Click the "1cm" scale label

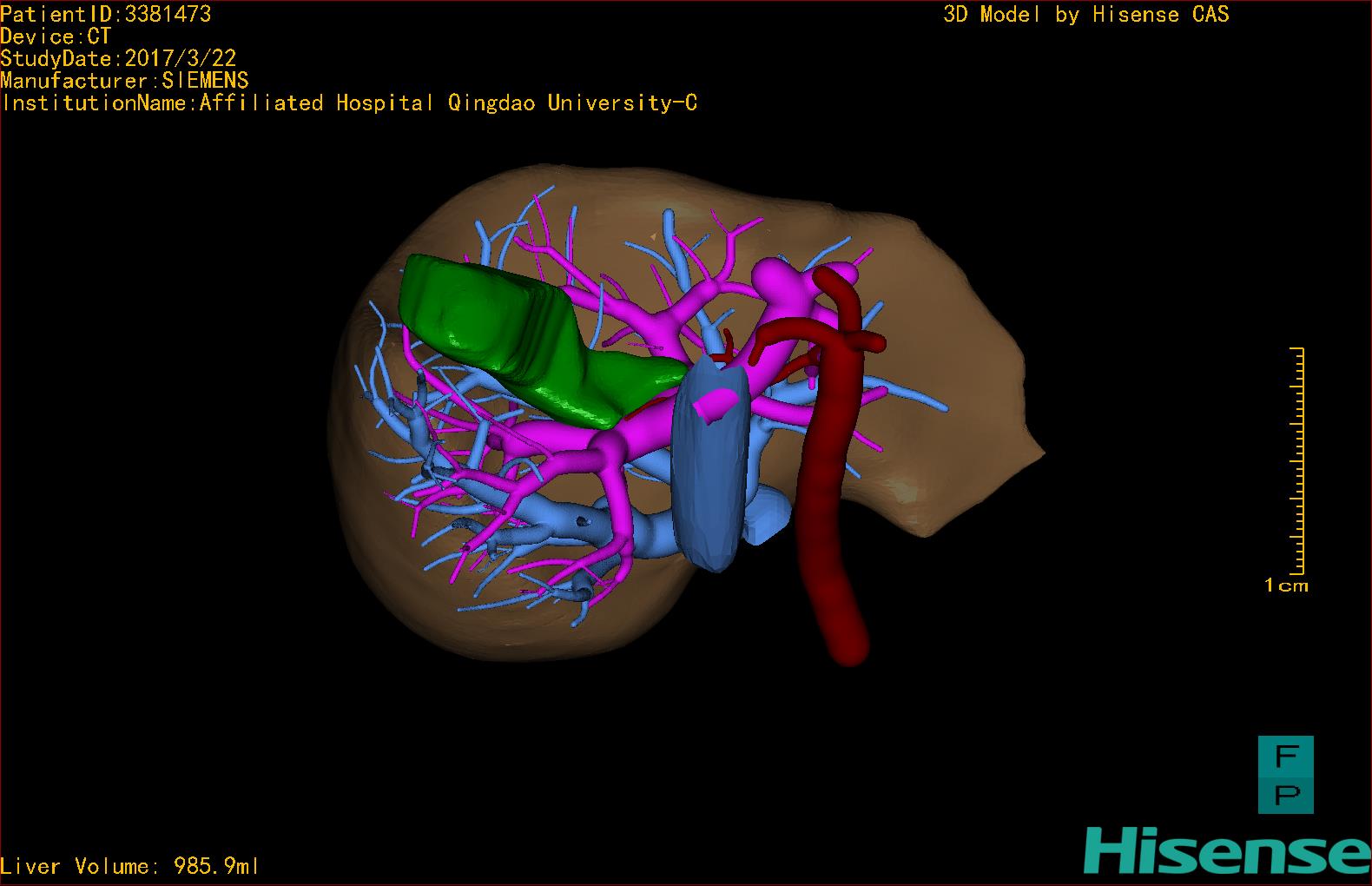click(1286, 586)
